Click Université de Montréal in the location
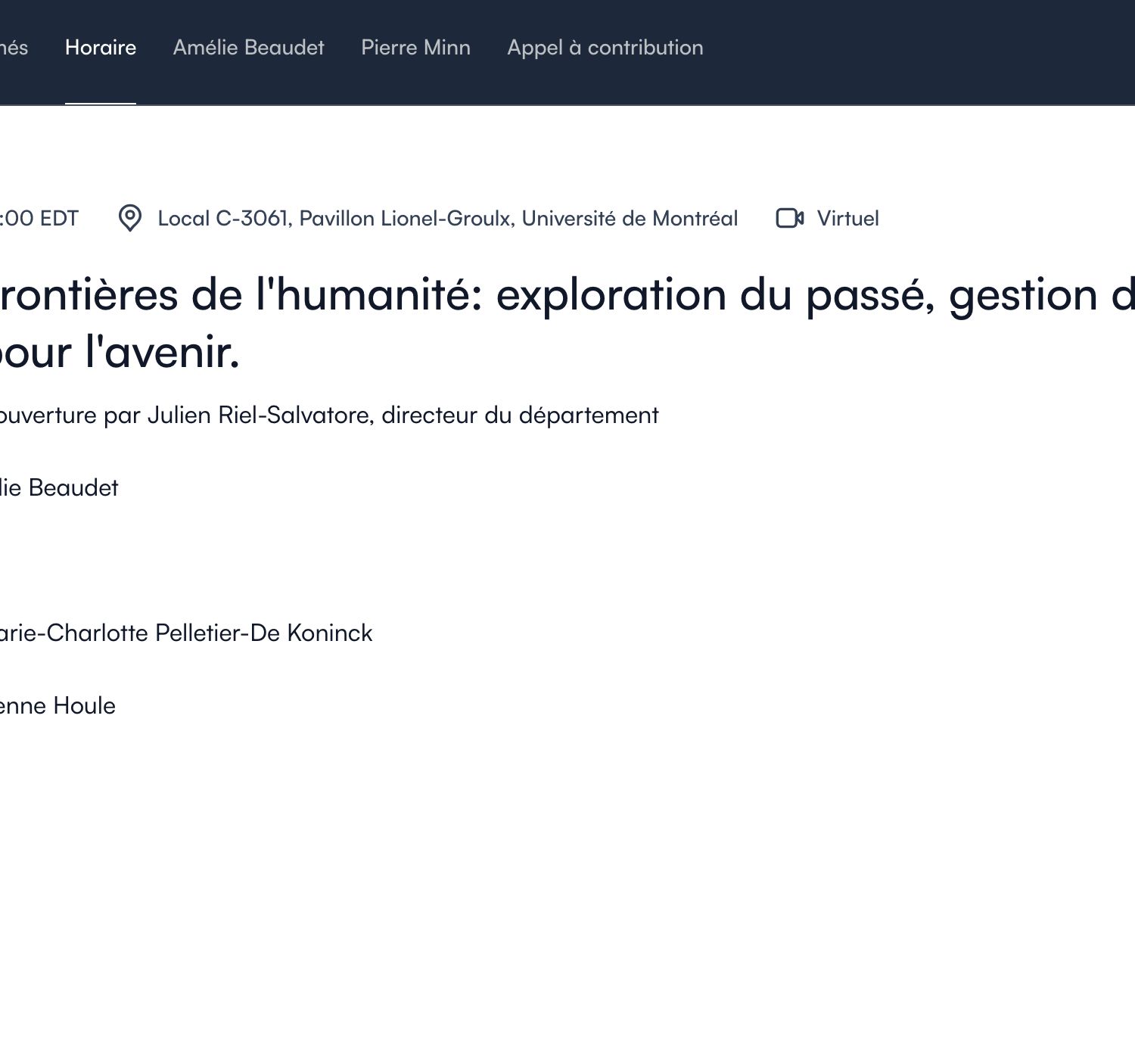 (630, 219)
